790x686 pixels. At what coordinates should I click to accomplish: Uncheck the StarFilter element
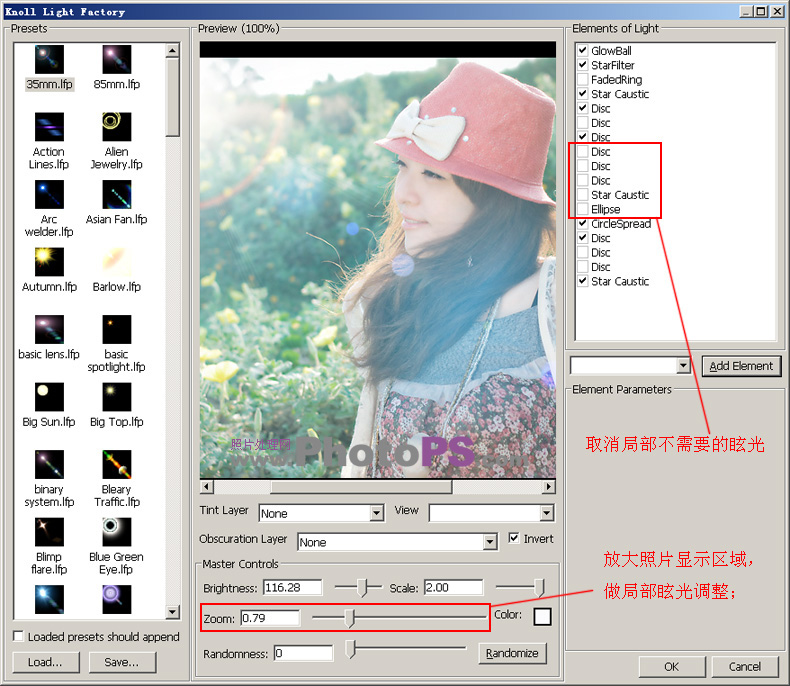(x=583, y=65)
